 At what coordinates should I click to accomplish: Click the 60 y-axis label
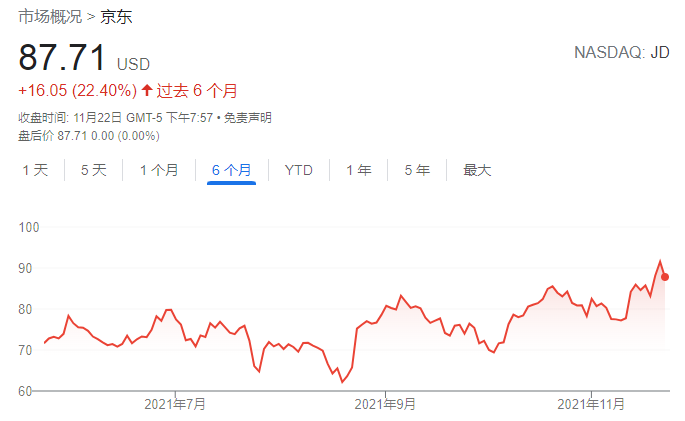[x=25, y=391]
